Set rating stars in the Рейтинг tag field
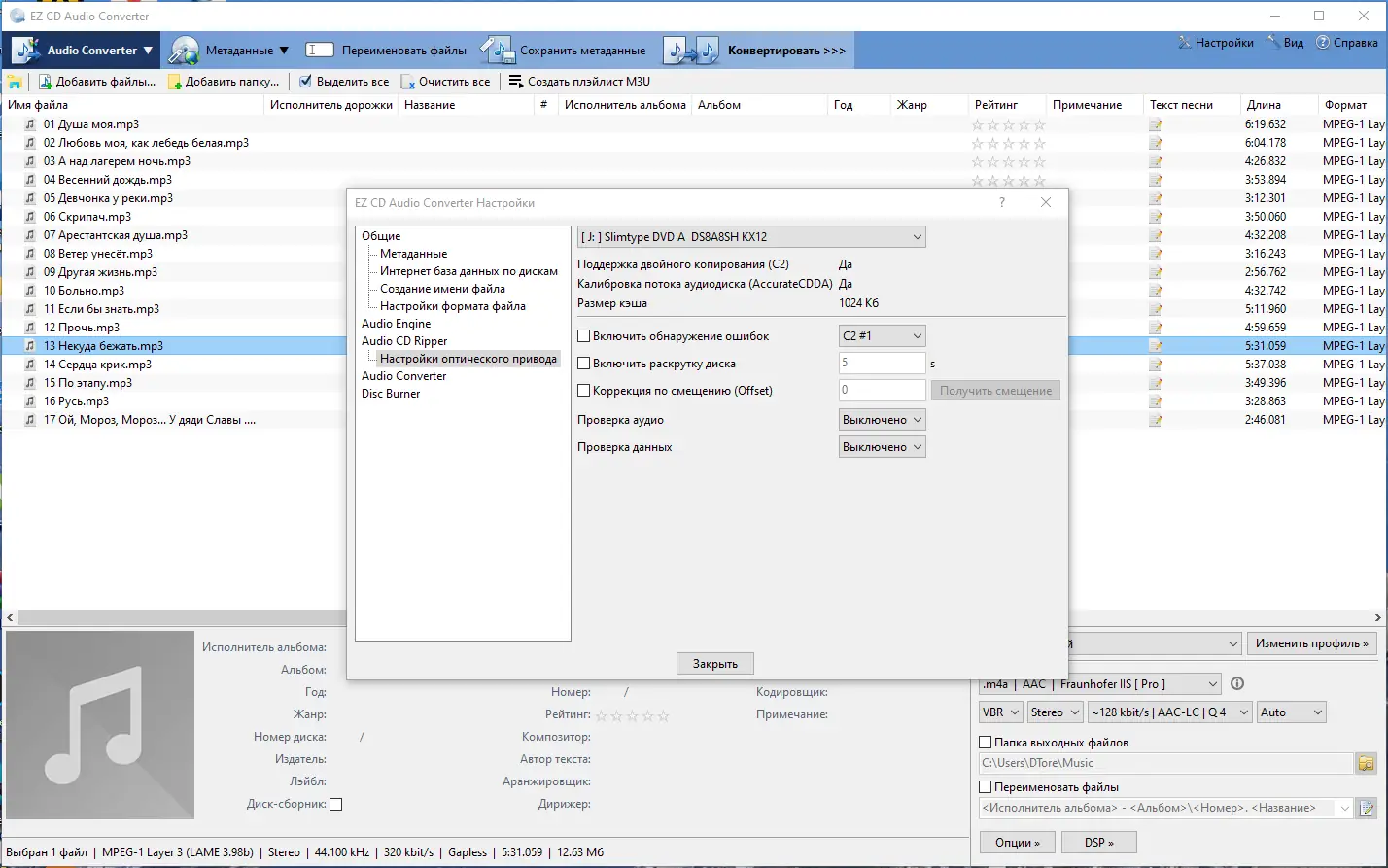The width and height of the screenshot is (1388, 868). pos(633,715)
